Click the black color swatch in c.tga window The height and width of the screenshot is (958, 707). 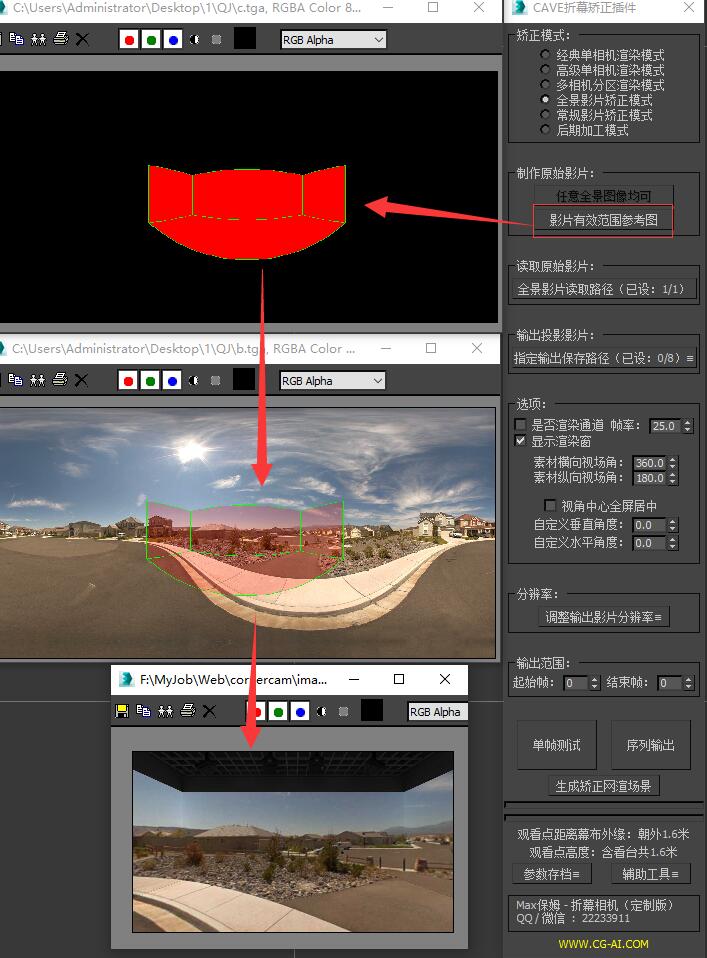tap(245, 40)
